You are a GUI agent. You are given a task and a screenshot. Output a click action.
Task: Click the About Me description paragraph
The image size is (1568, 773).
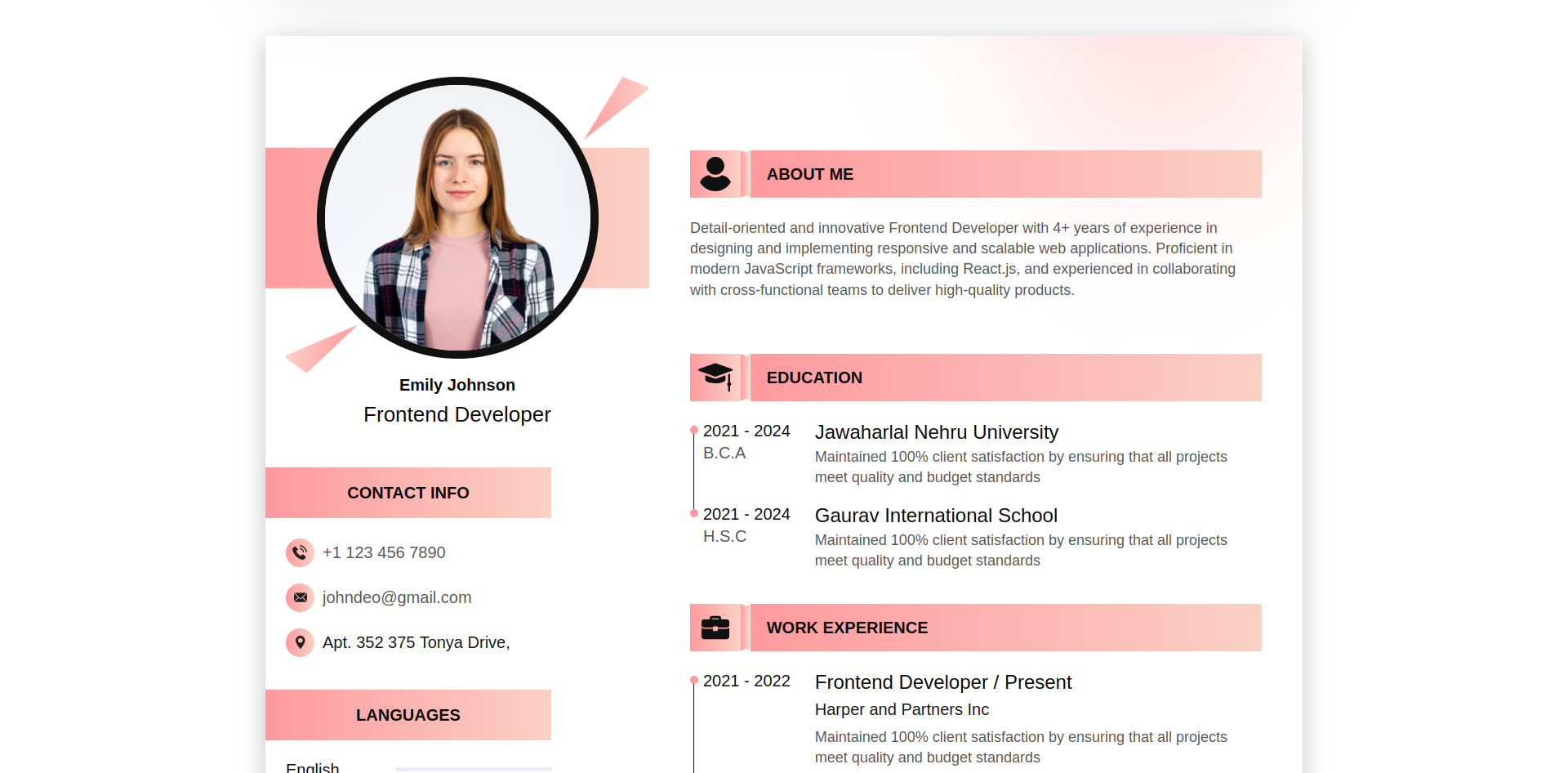pyautogui.click(x=964, y=259)
